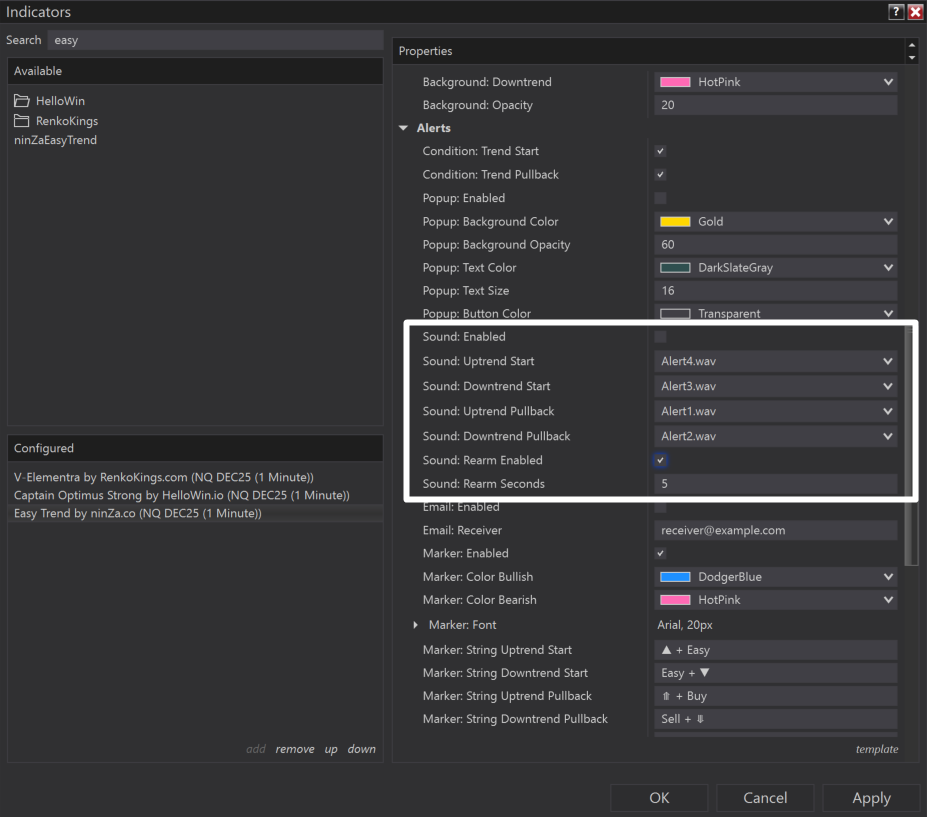The image size is (927, 817).
Task: Enable the Sound: Enabled checkbox
Action: click(x=660, y=337)
